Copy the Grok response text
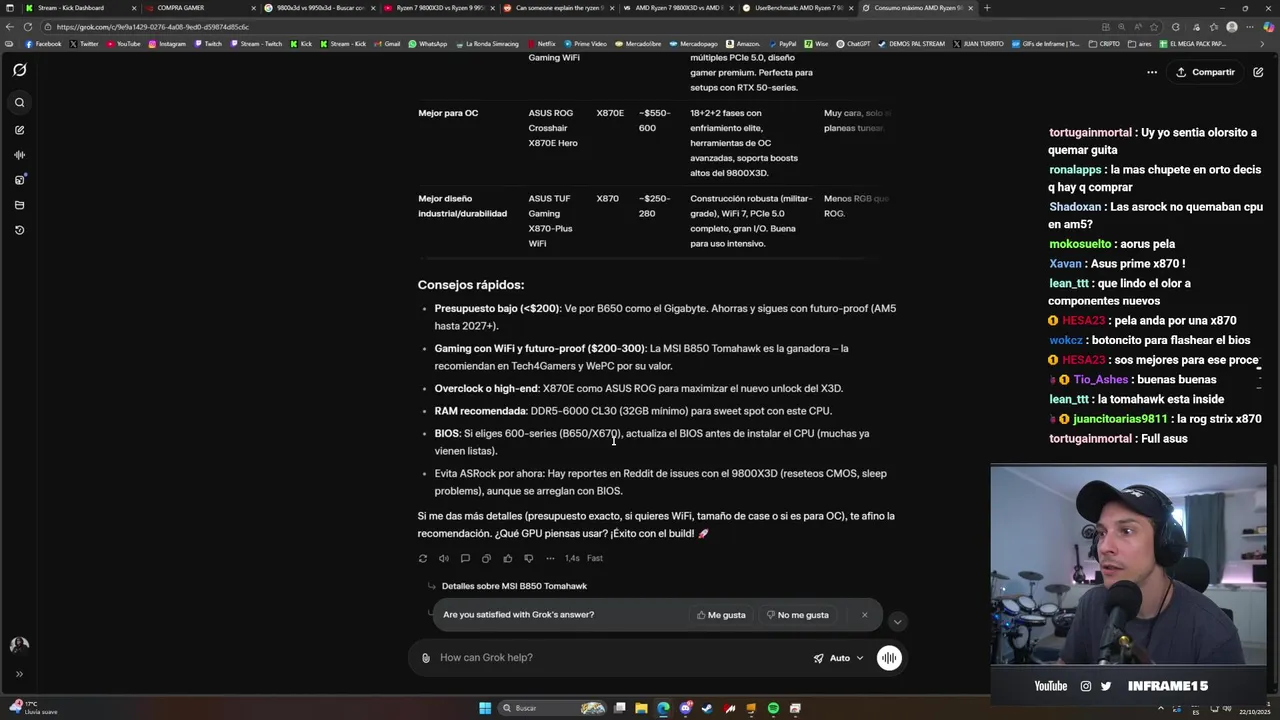 pos(486,558)
